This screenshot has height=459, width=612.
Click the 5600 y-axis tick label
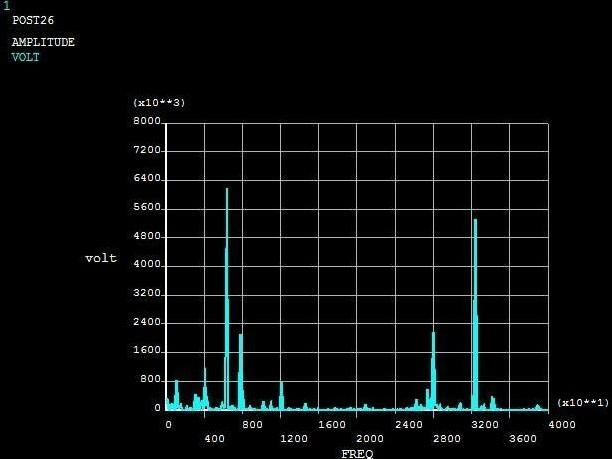tap(147, 207)
